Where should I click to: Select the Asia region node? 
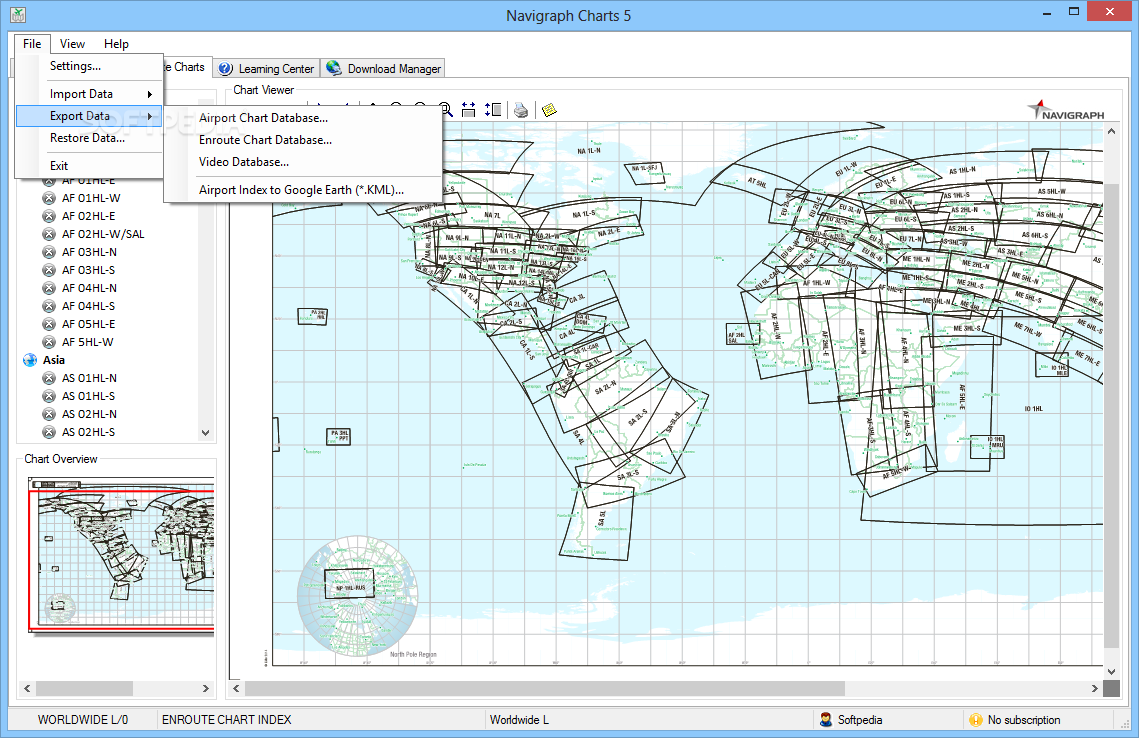pos(54,360)
